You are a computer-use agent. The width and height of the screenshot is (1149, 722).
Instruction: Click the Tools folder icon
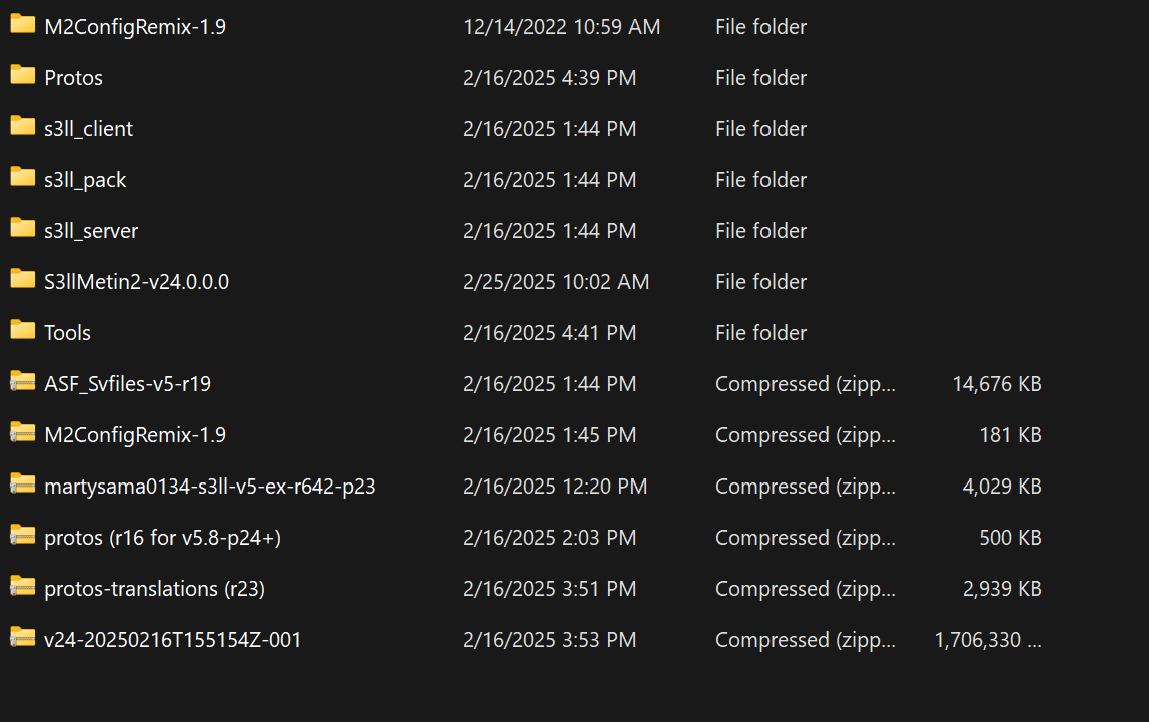pos(23,331)
